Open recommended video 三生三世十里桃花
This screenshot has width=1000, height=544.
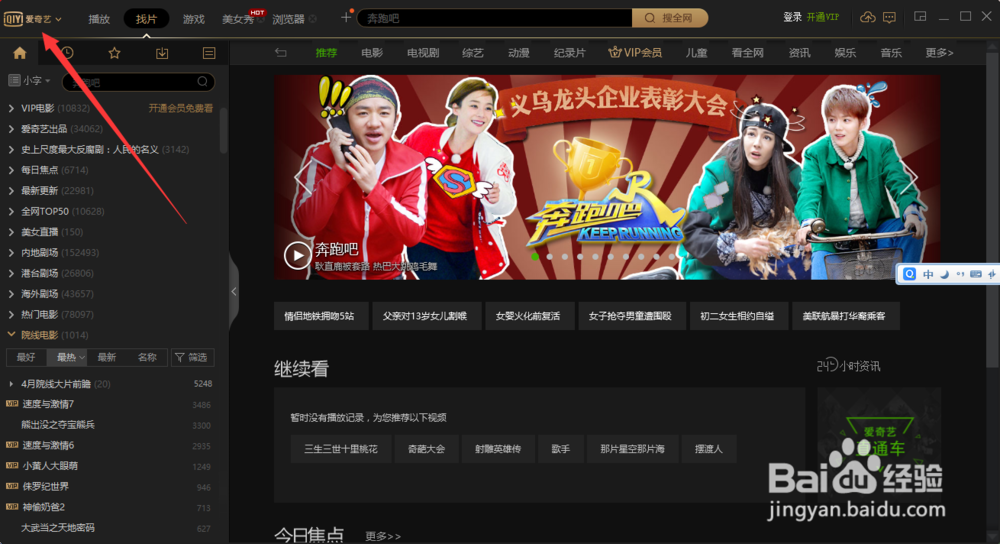pos(341,449)
